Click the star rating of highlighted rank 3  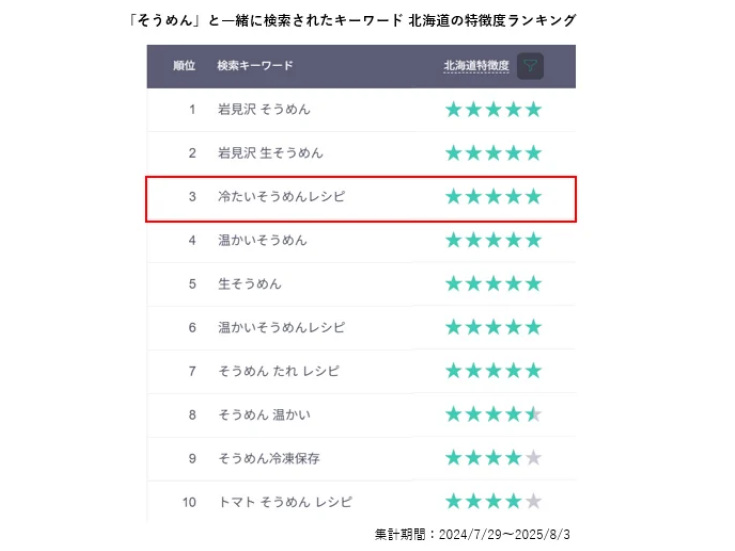494,197
